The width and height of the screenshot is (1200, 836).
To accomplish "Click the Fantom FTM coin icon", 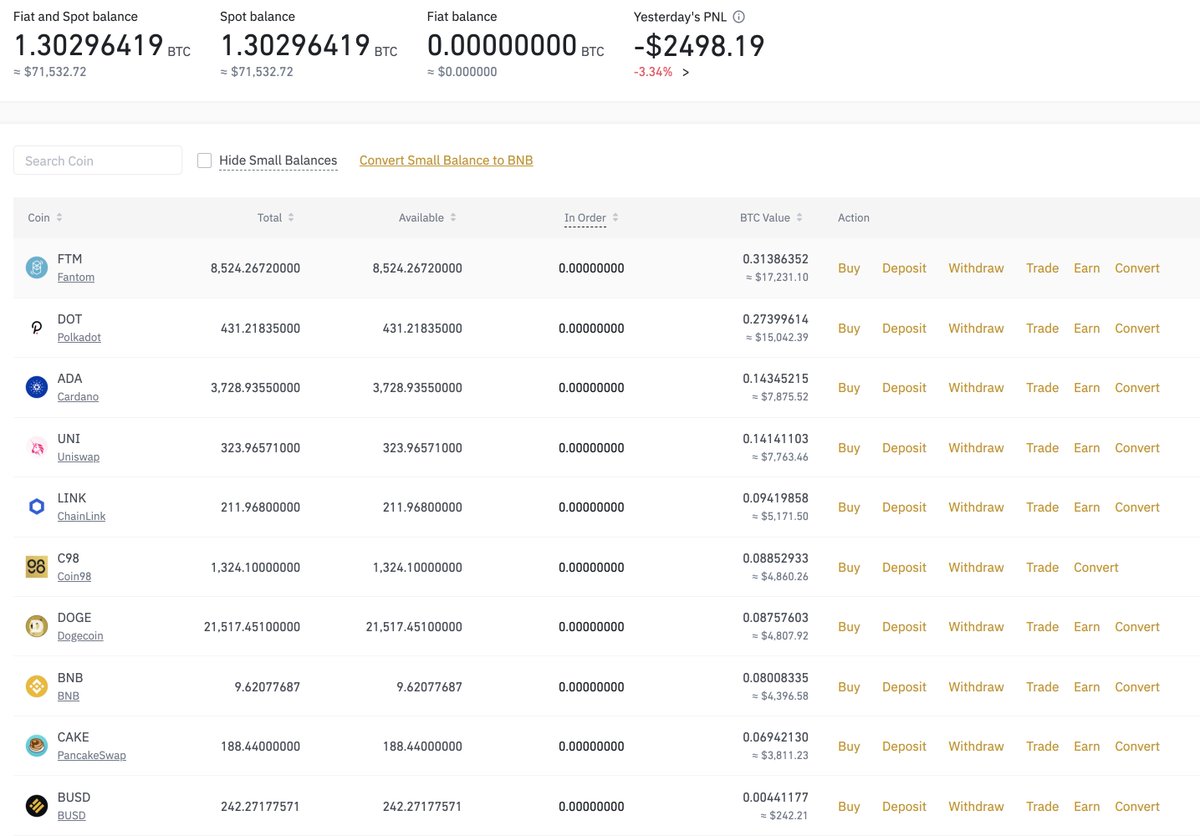I will coord(37,268).
